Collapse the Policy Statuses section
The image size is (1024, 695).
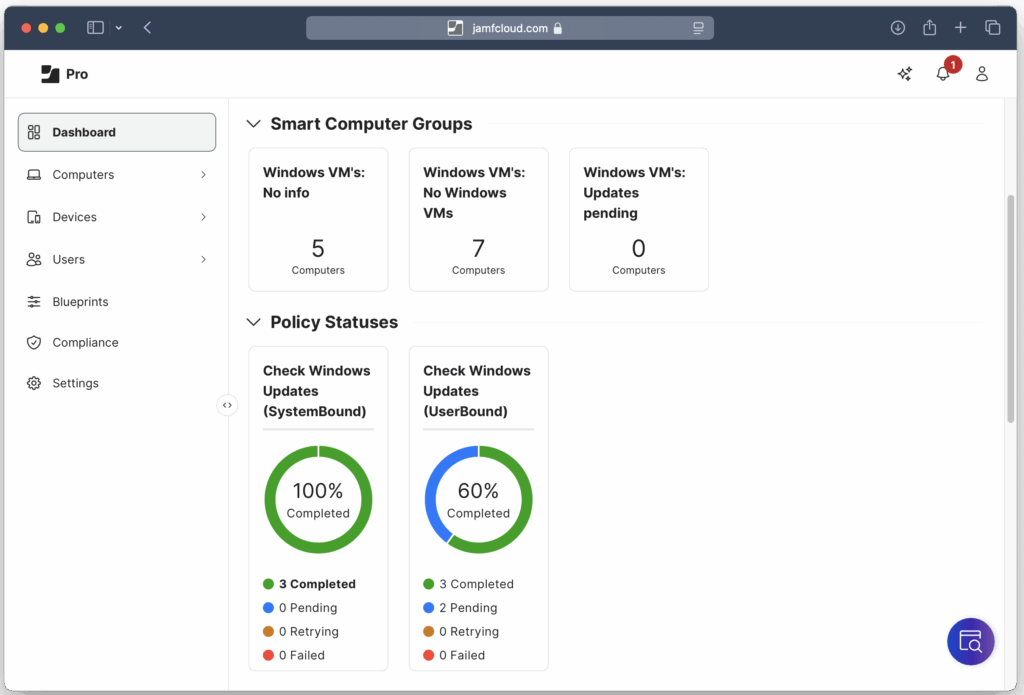click(253, 322)
